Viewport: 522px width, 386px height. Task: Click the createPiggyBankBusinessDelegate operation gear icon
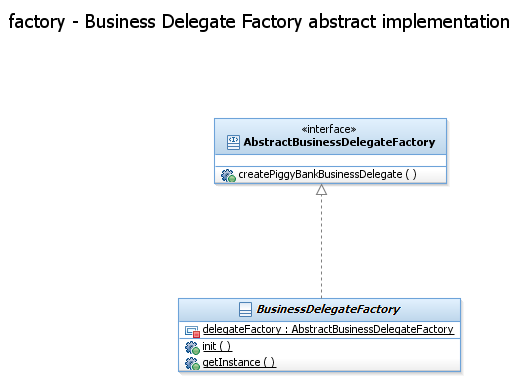[228, 175]
